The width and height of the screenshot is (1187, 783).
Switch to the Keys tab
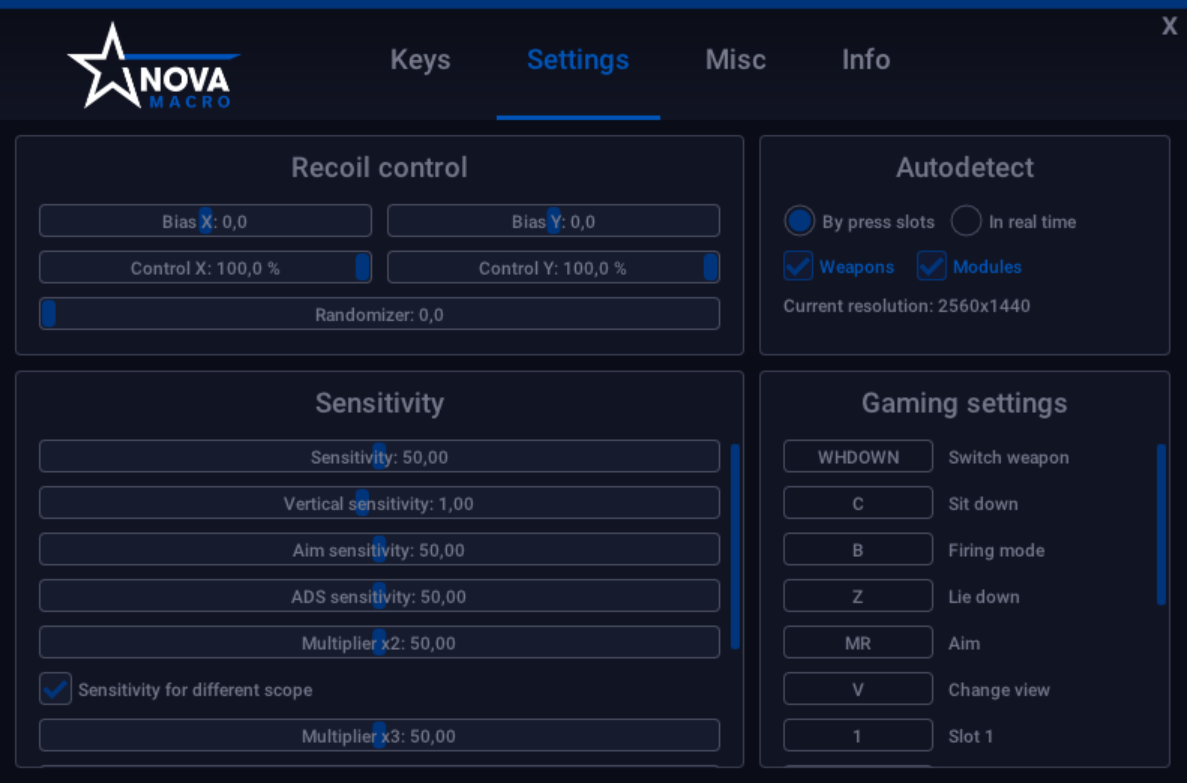(420, 60)
